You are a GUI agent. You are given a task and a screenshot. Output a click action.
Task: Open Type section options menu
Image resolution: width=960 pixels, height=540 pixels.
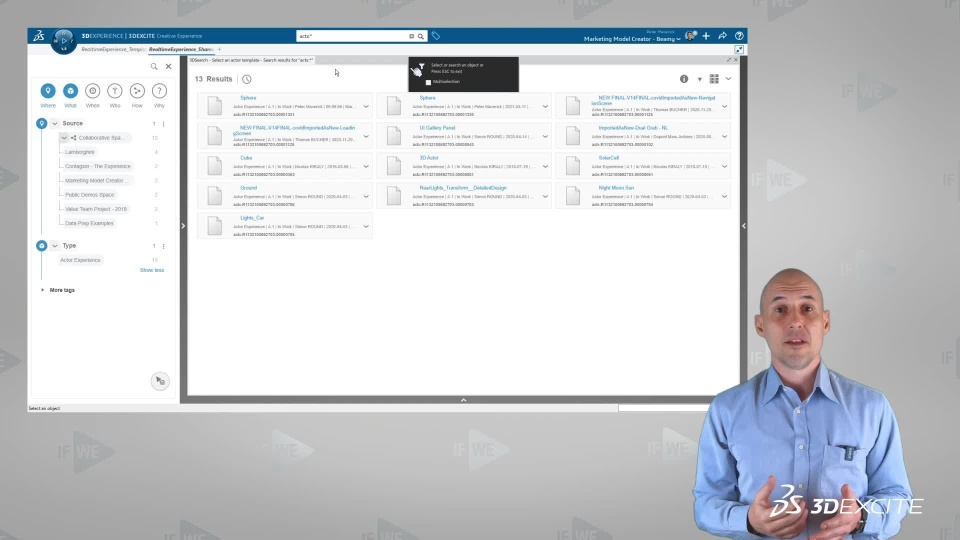[x=163, y=246]
